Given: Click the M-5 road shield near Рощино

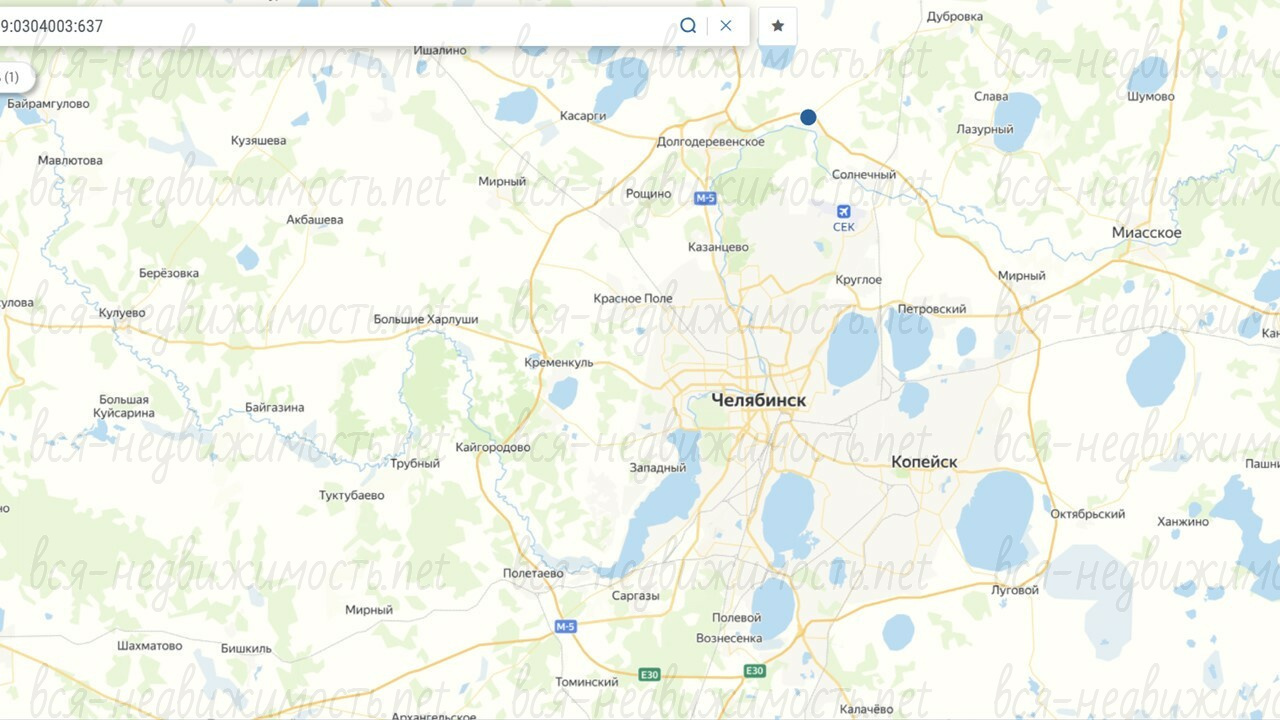Looking at the screenshot, I should pyautogui.click(x=705, y=199).
